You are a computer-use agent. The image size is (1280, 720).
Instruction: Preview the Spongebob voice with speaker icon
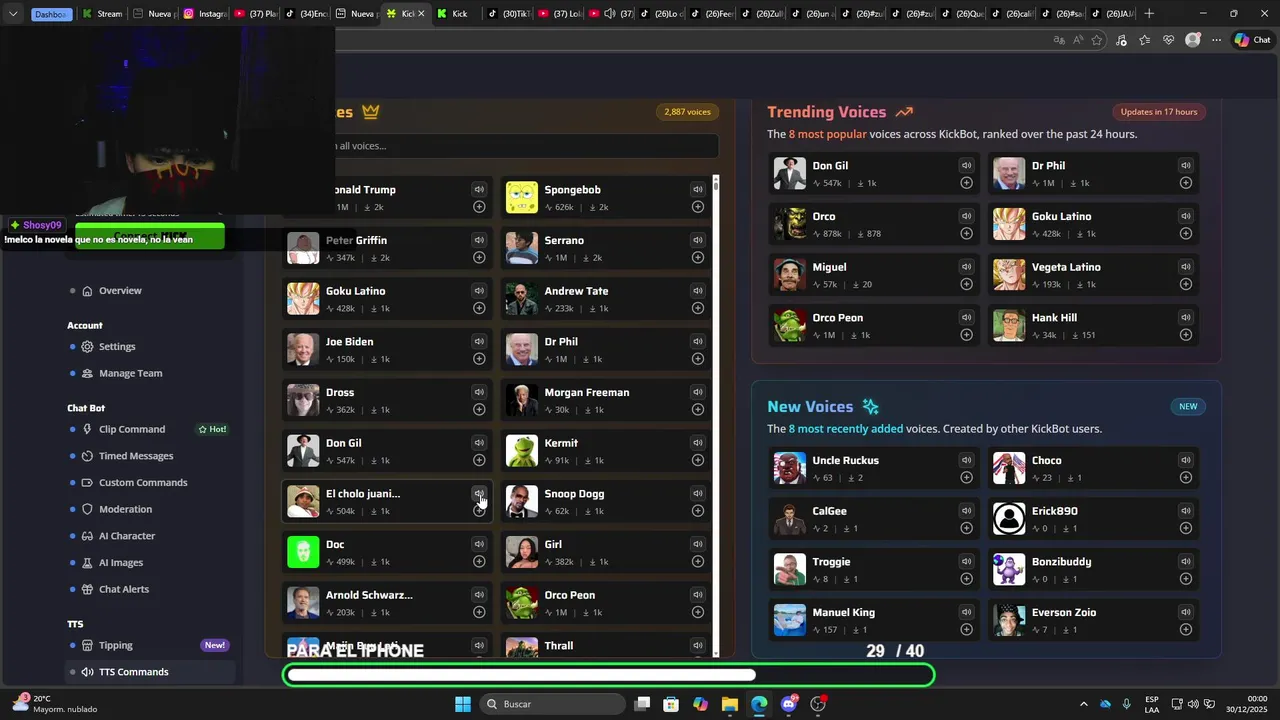pyautogui.click(x=698, y=189)
